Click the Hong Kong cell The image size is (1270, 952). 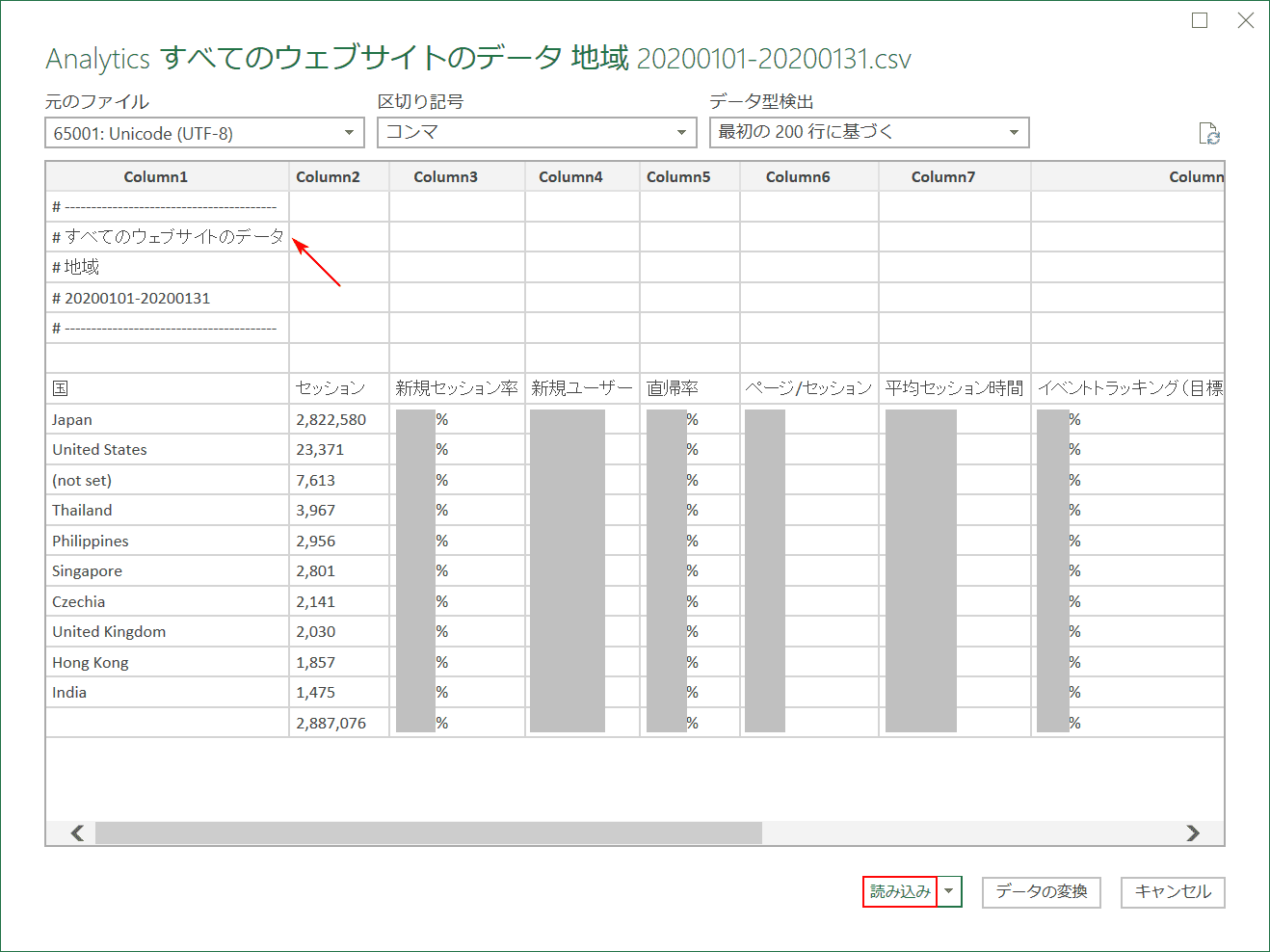click(x=168, y=662)
